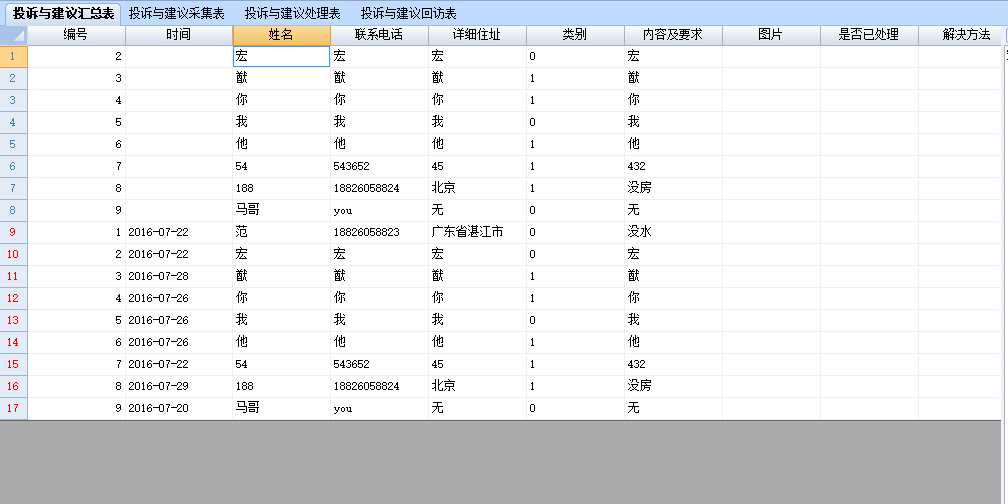The image size is (1008, 504).
Task: Click 'you' phone cell in row 8
Action: [379, 210]
